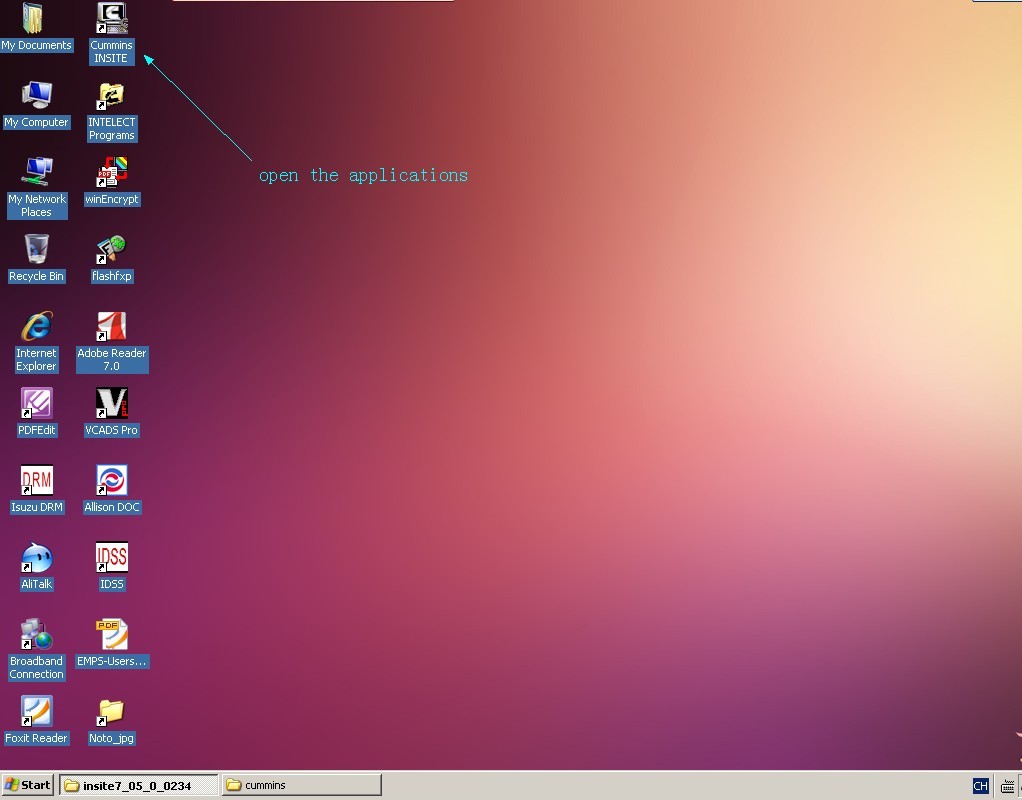Select the Isuzu DRM desktop icon
Viewport: 1022px width, 800px height.
tap(37, 481)
